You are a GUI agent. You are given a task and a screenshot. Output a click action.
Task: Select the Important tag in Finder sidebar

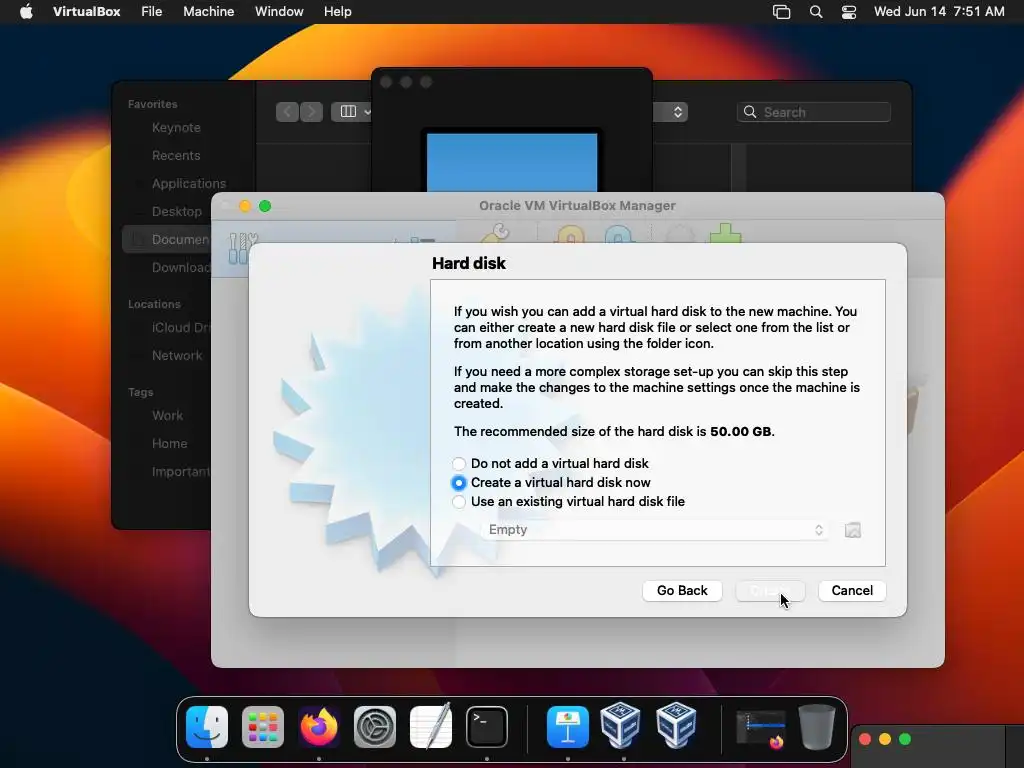(x=180, y=472)
